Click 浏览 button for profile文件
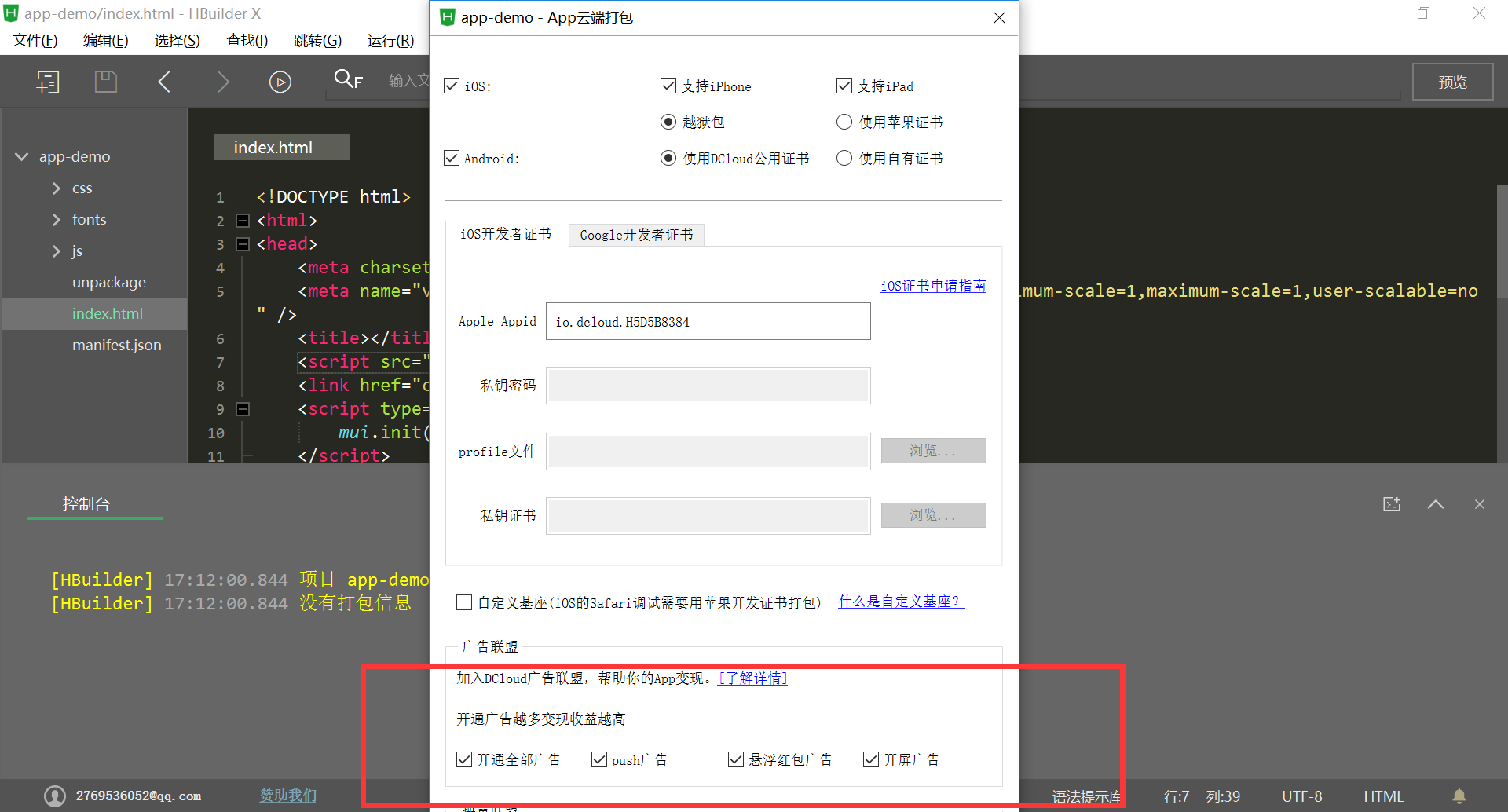Image resolution: width=1508 pixels, height=812 pixels. 933,451
